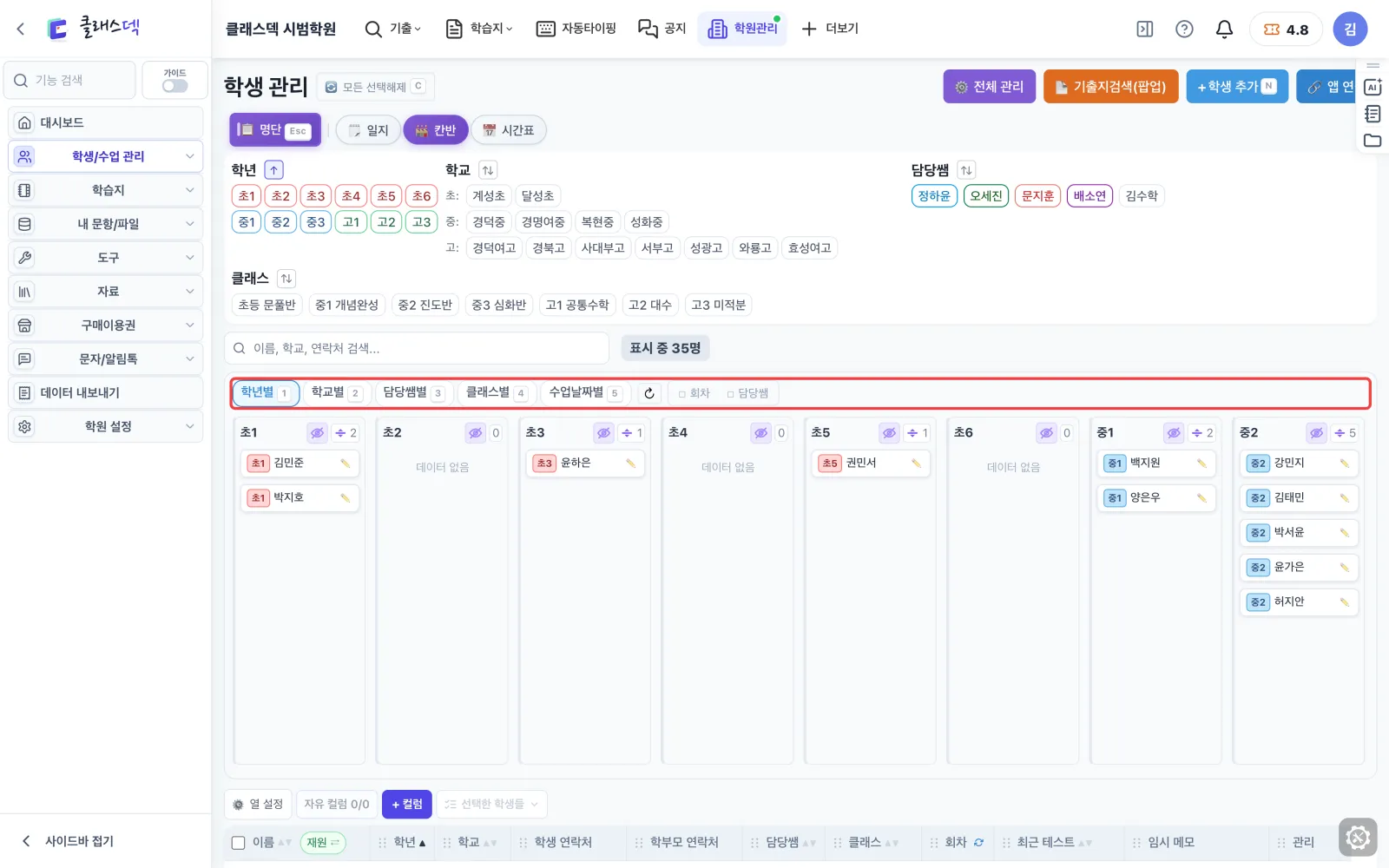This screenshot has width=1389, height=868.
Task: Click the +컬럼 button
Action: click(407, 804)
